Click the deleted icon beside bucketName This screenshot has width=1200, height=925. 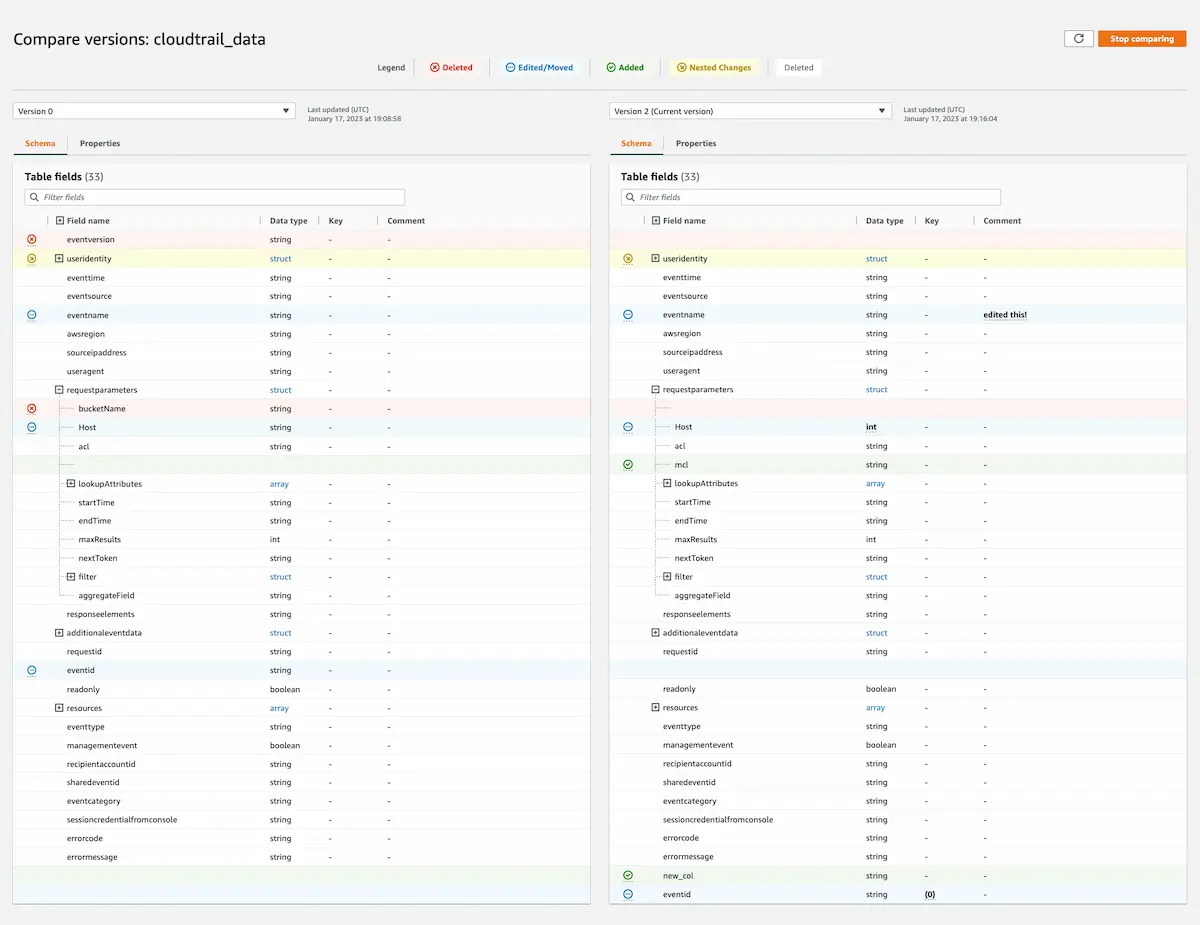coord(29,408)
